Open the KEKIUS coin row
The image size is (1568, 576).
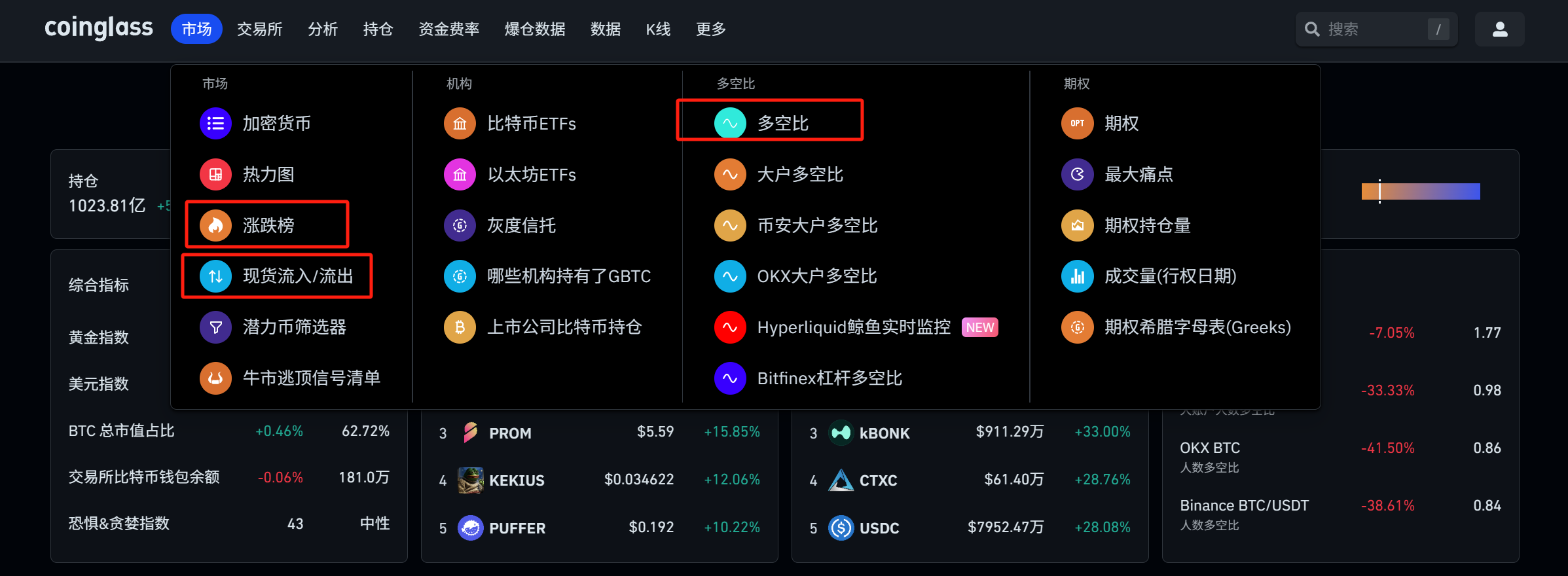[x=599, y=480]
